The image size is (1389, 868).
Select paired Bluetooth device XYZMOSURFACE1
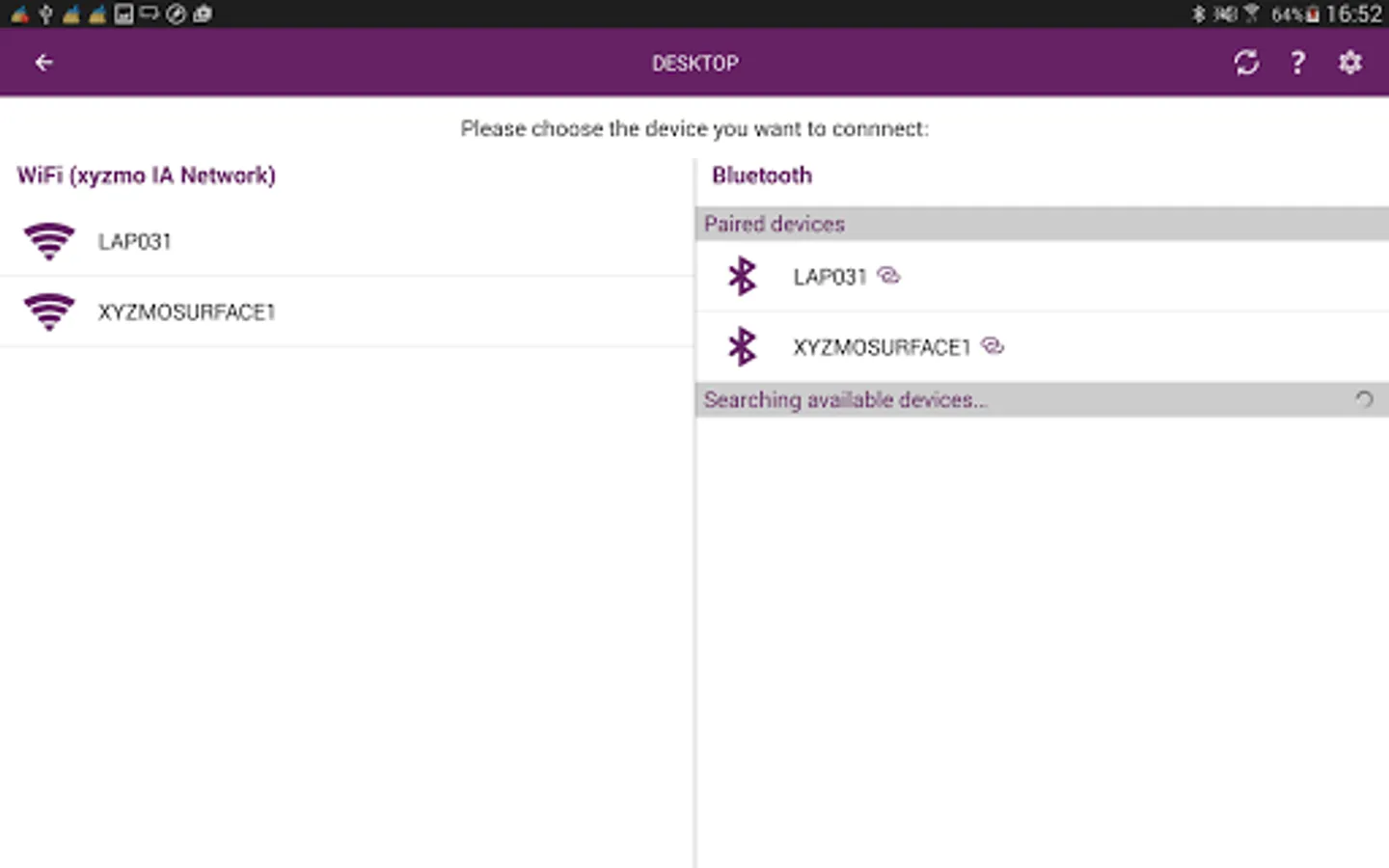[881, 347]
